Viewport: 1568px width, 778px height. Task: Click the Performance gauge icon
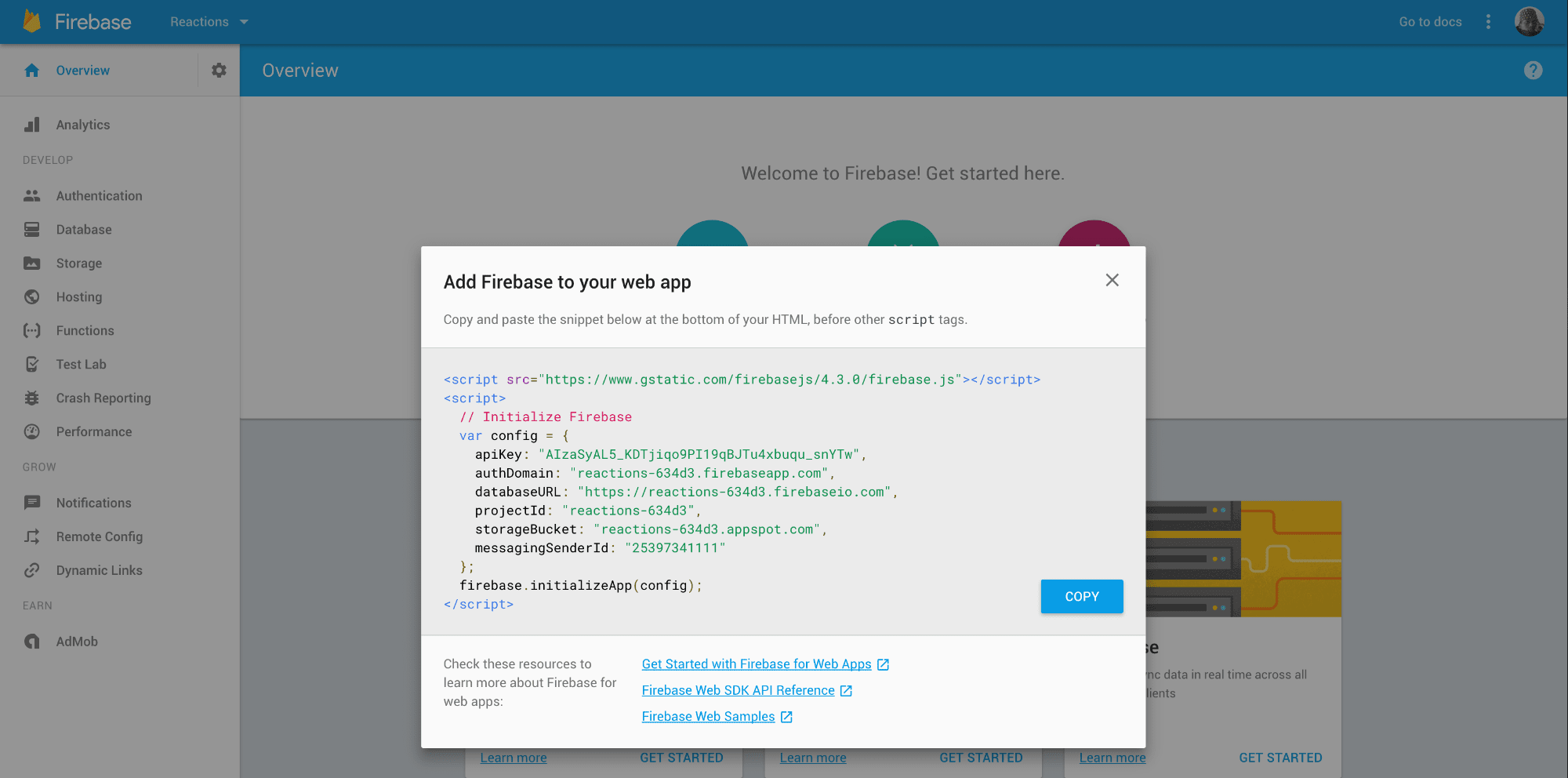point(32,432)
